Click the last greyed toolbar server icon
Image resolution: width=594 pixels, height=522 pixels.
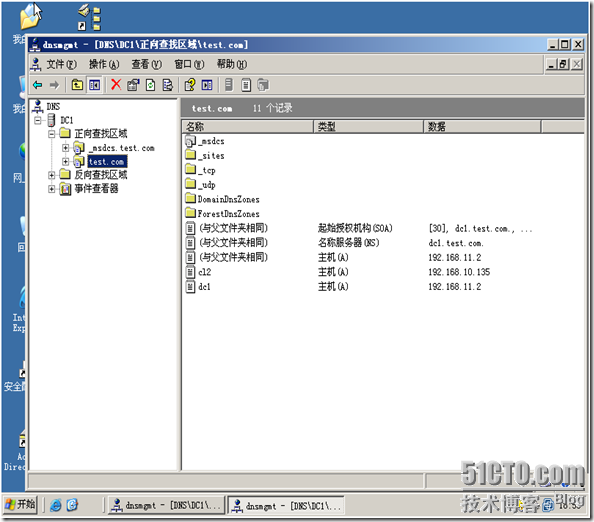coord(263,85)
